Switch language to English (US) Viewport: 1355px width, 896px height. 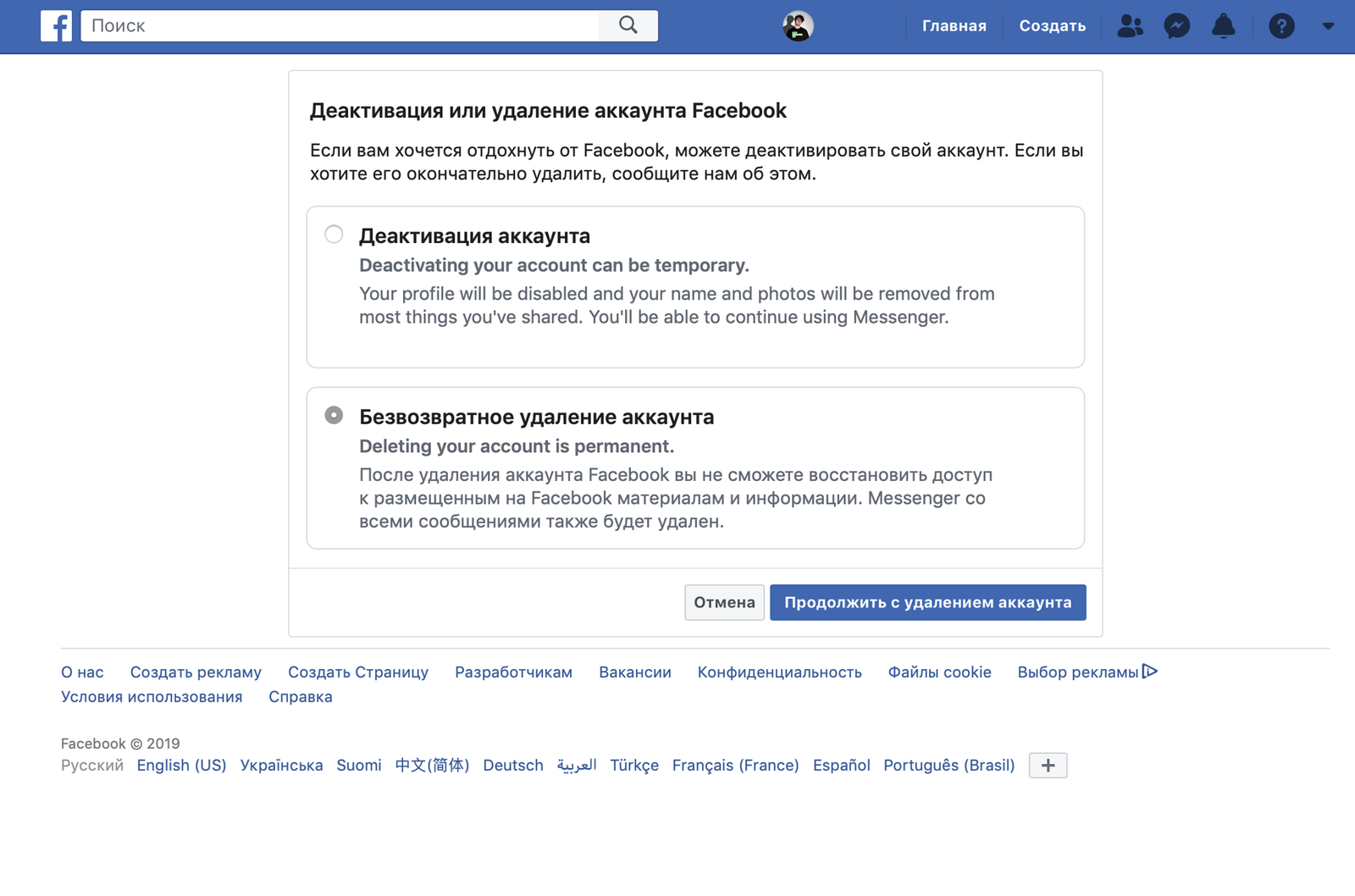(x=181, y=765)
